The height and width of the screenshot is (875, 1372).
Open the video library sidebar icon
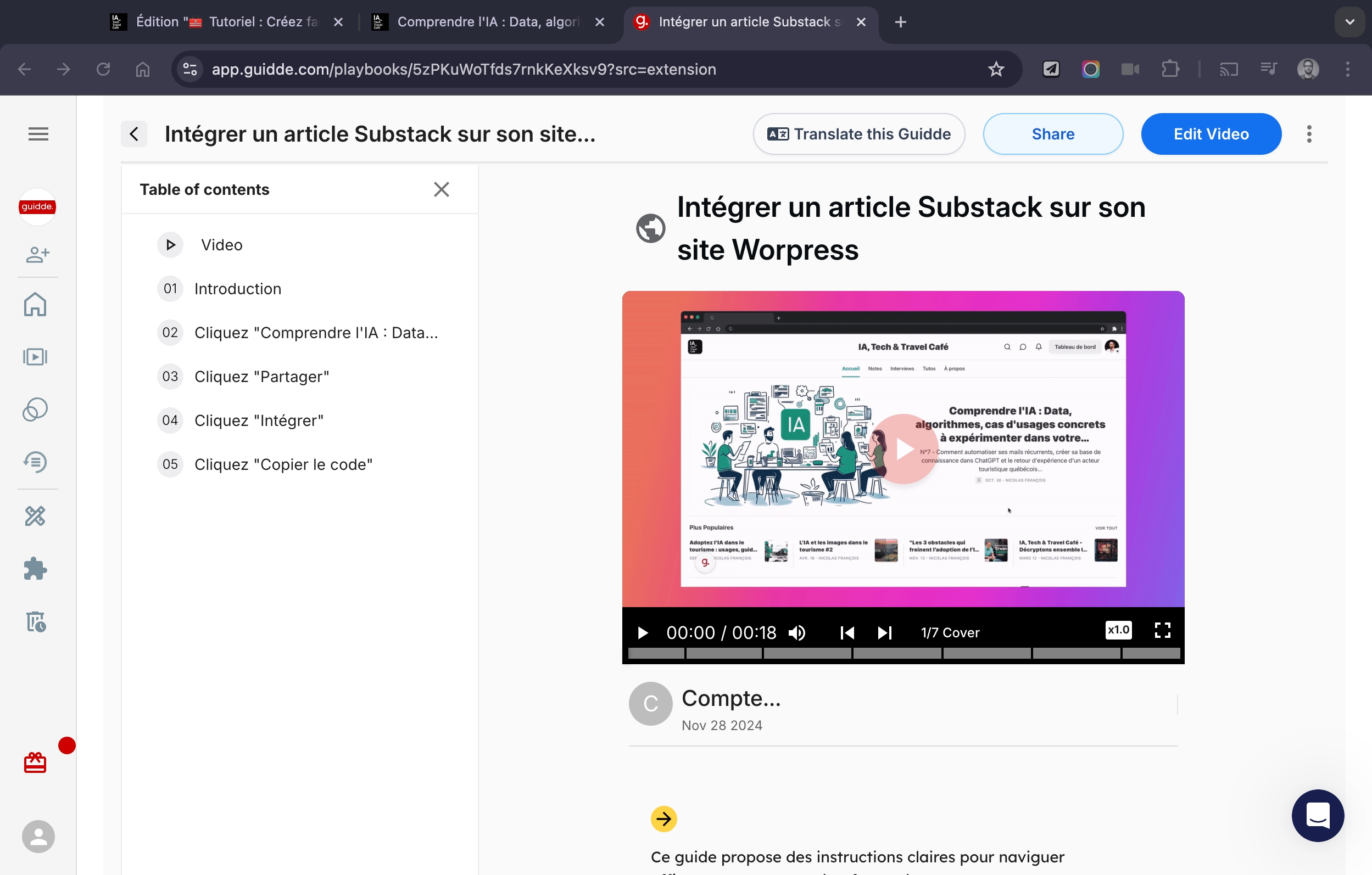(35, 357)
